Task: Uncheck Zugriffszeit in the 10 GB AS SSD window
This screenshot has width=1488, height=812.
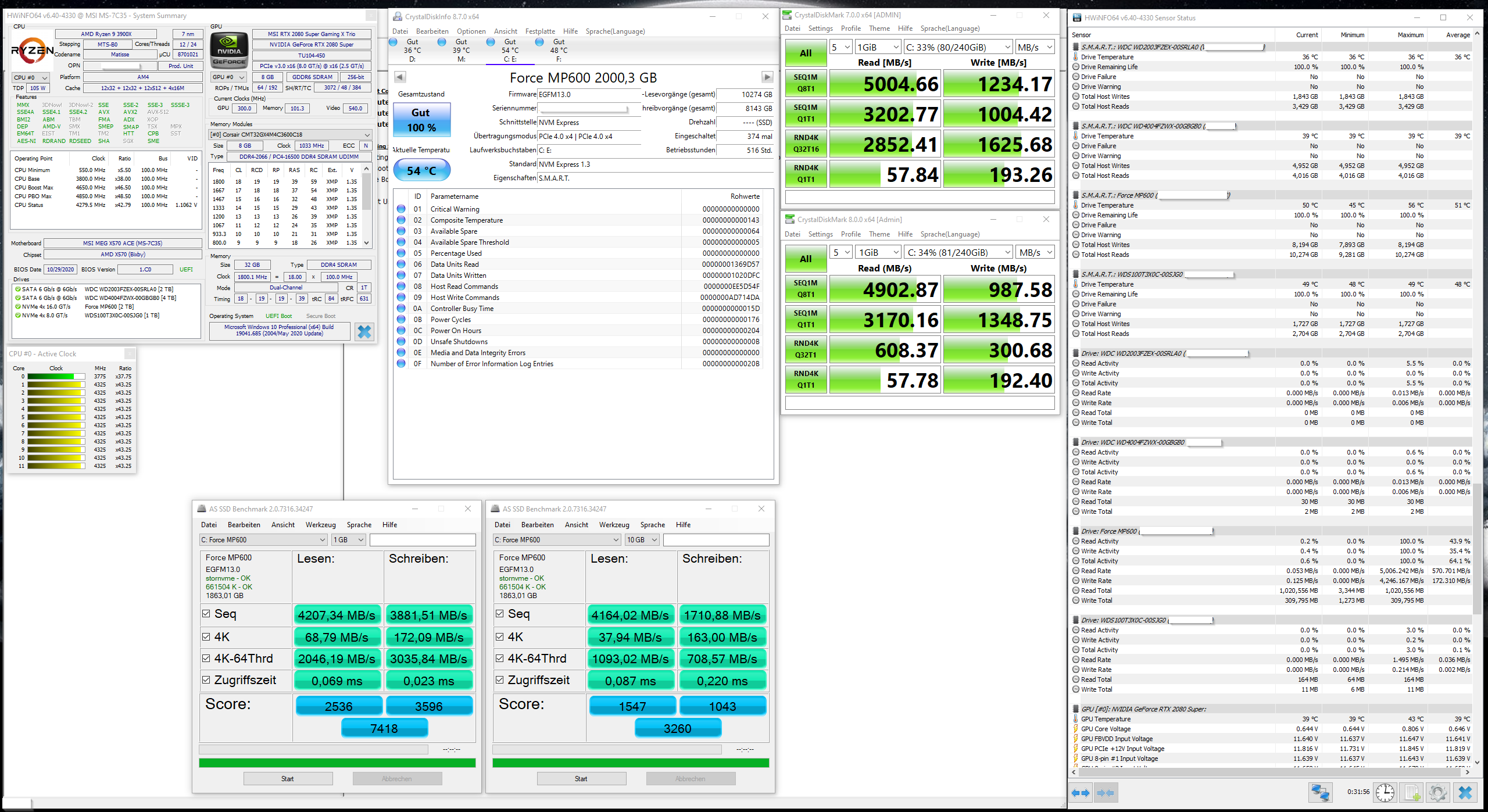Action: point(500,679)
